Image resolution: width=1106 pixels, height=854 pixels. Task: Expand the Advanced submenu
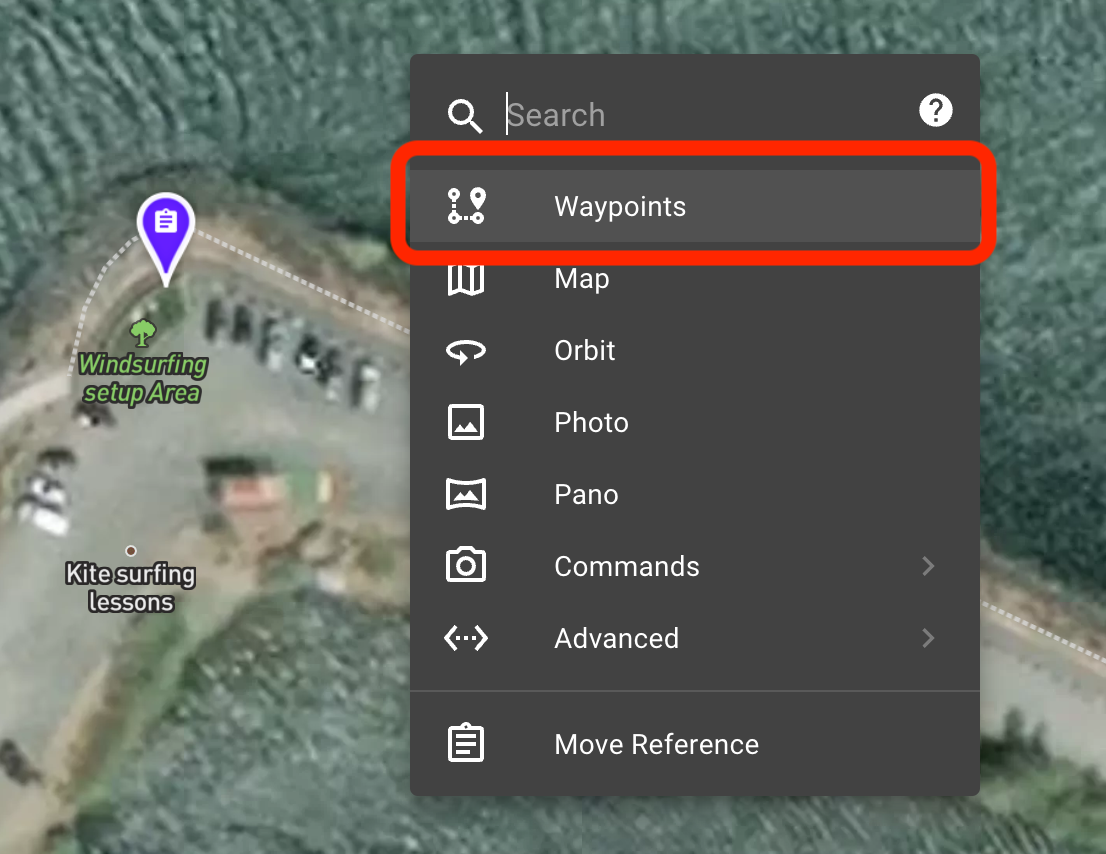pos(928,638)
